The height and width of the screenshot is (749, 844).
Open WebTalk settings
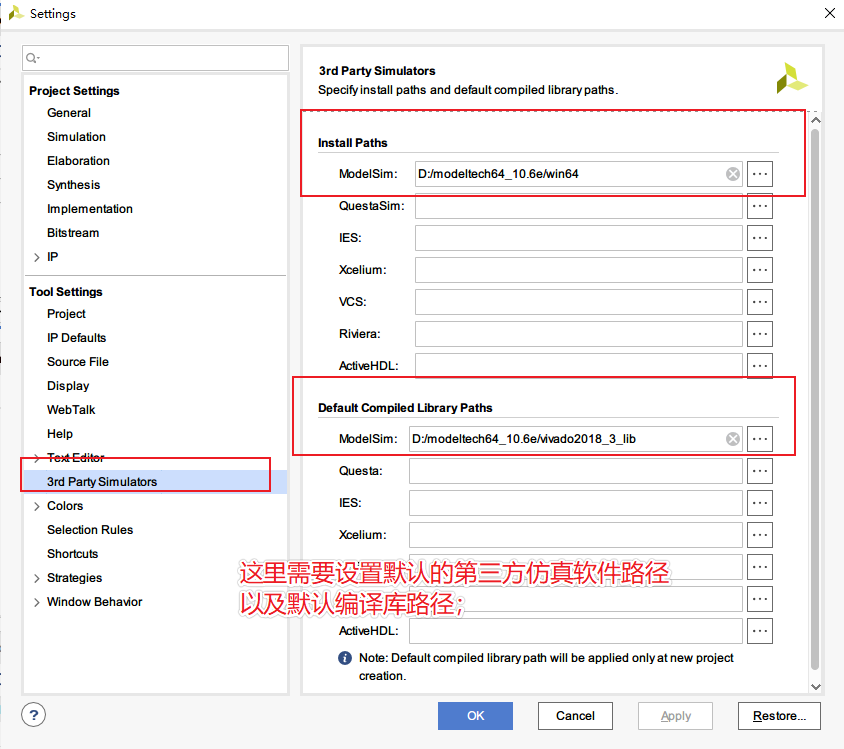[x=71, y=410]
